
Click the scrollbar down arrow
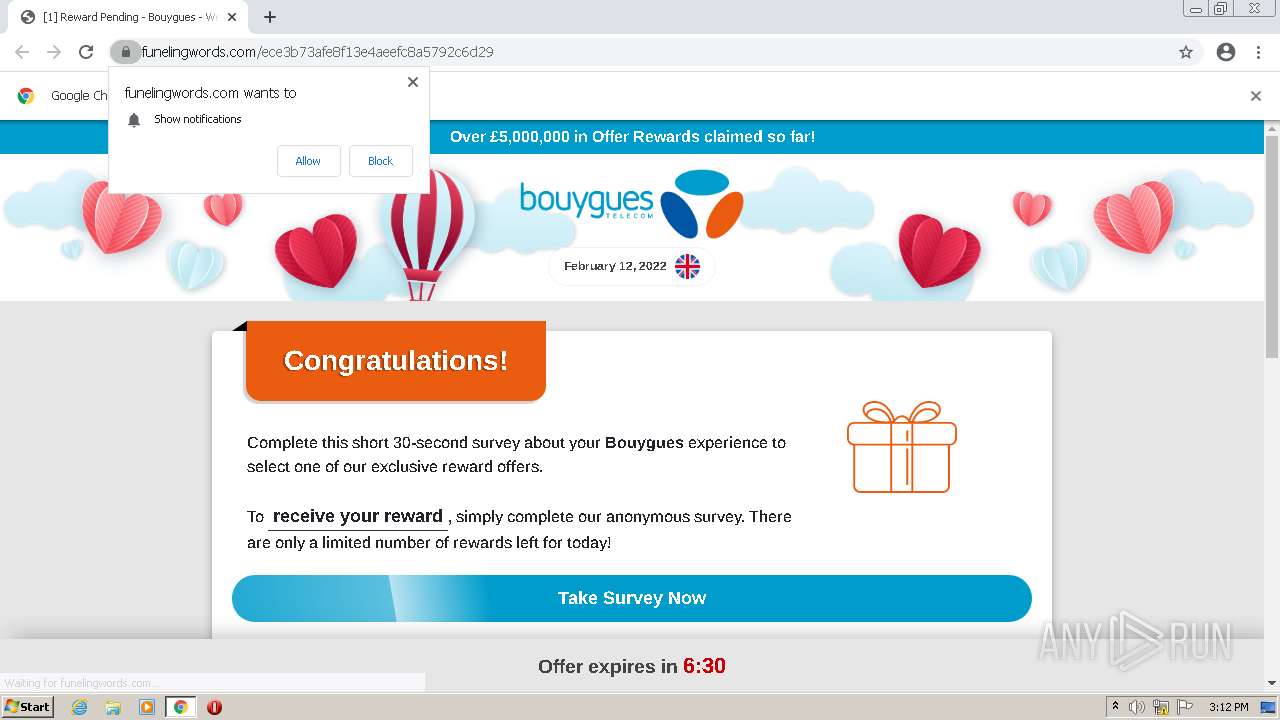pyautogui.click(x=1272, y=683)
